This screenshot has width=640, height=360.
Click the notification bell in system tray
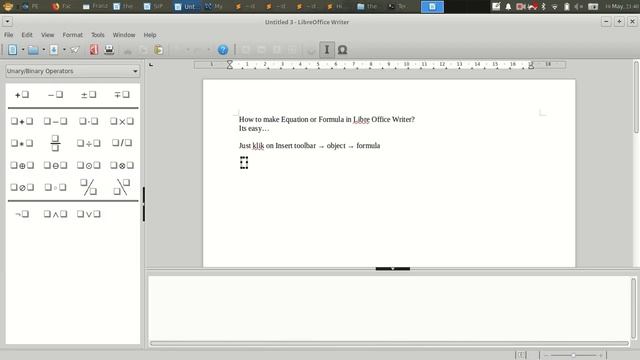point(508,7)
